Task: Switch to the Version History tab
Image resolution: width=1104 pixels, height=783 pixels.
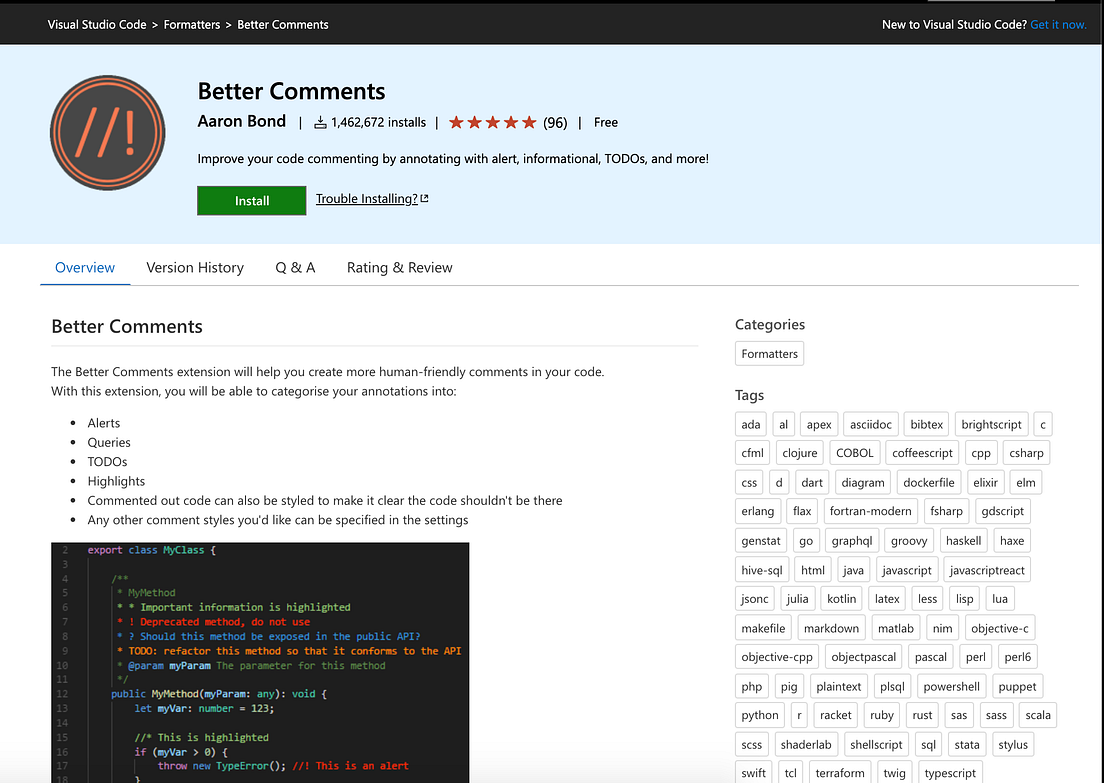Action: (x=195, y=267)
